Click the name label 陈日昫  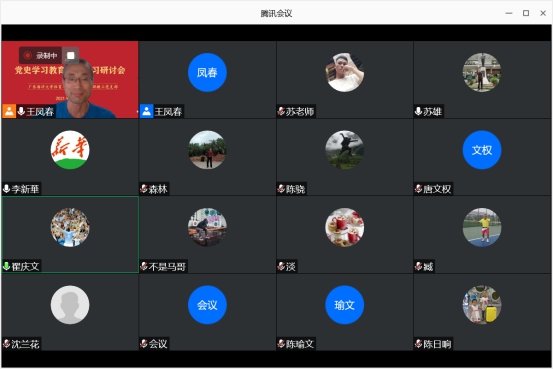[x=437, y=344]
